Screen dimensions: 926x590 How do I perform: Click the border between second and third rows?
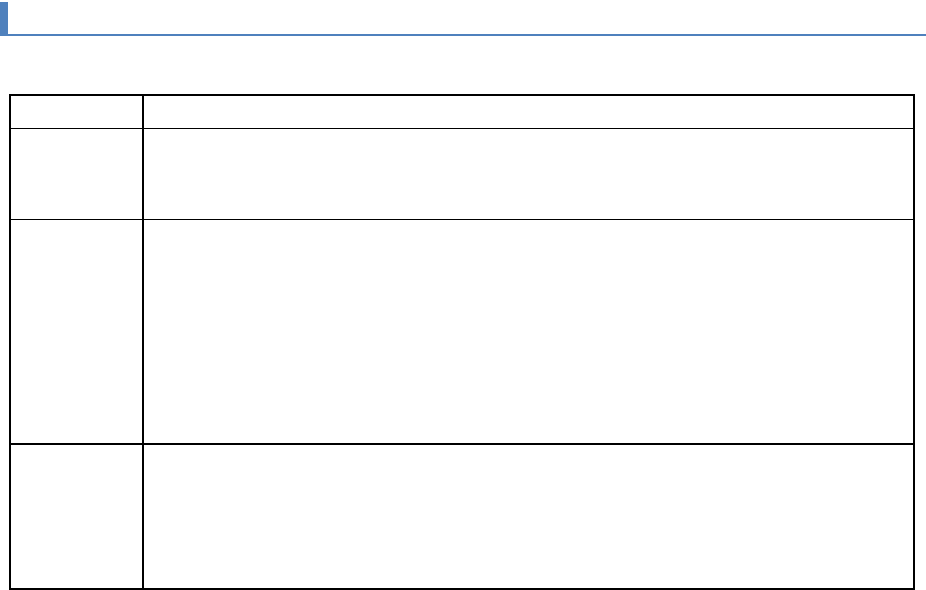click(x=528, y=219)
